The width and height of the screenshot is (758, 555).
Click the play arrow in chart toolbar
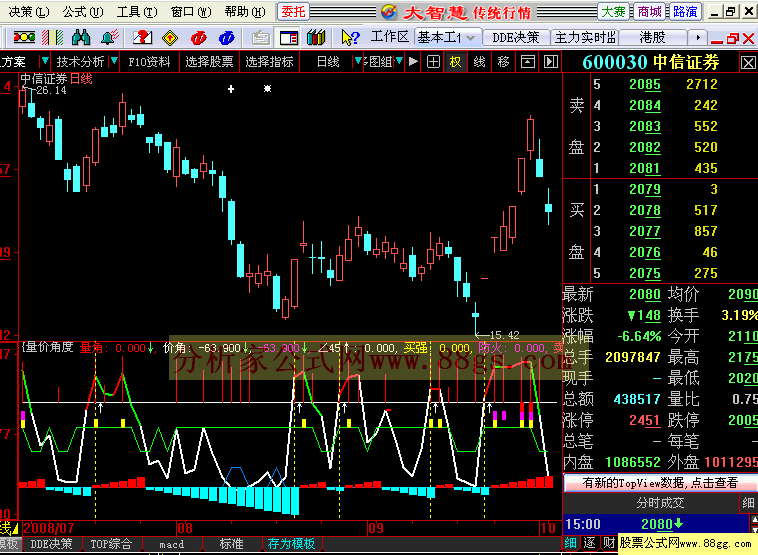(x=413, y=61)
